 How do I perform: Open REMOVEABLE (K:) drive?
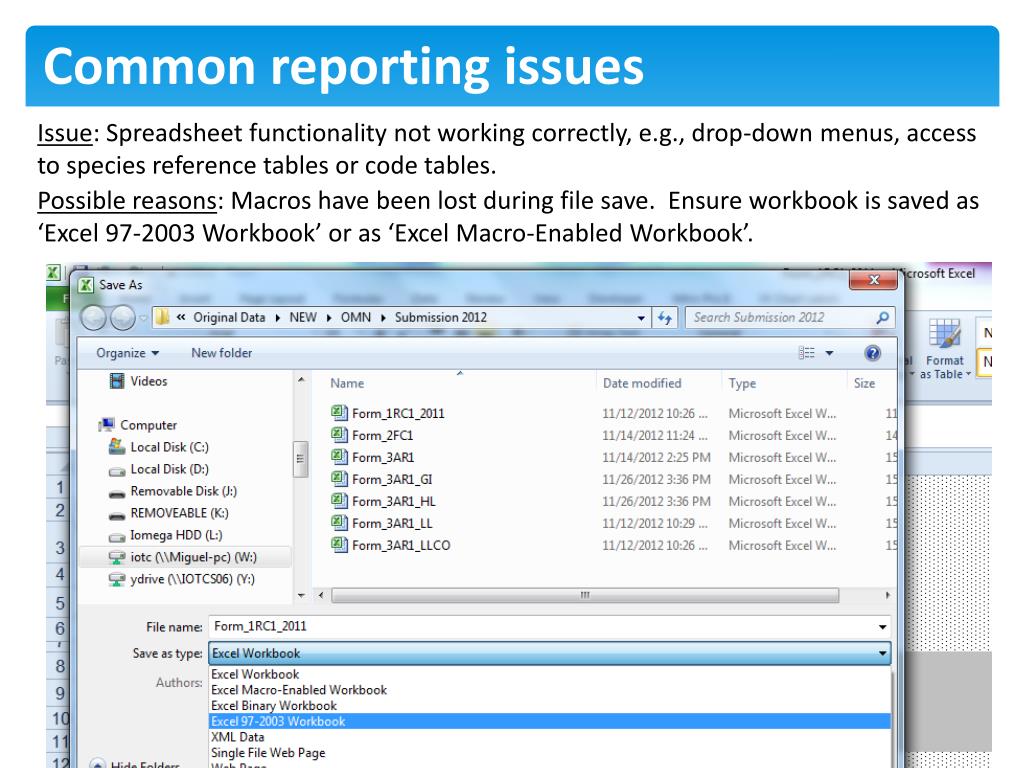[x=169, y=513]
